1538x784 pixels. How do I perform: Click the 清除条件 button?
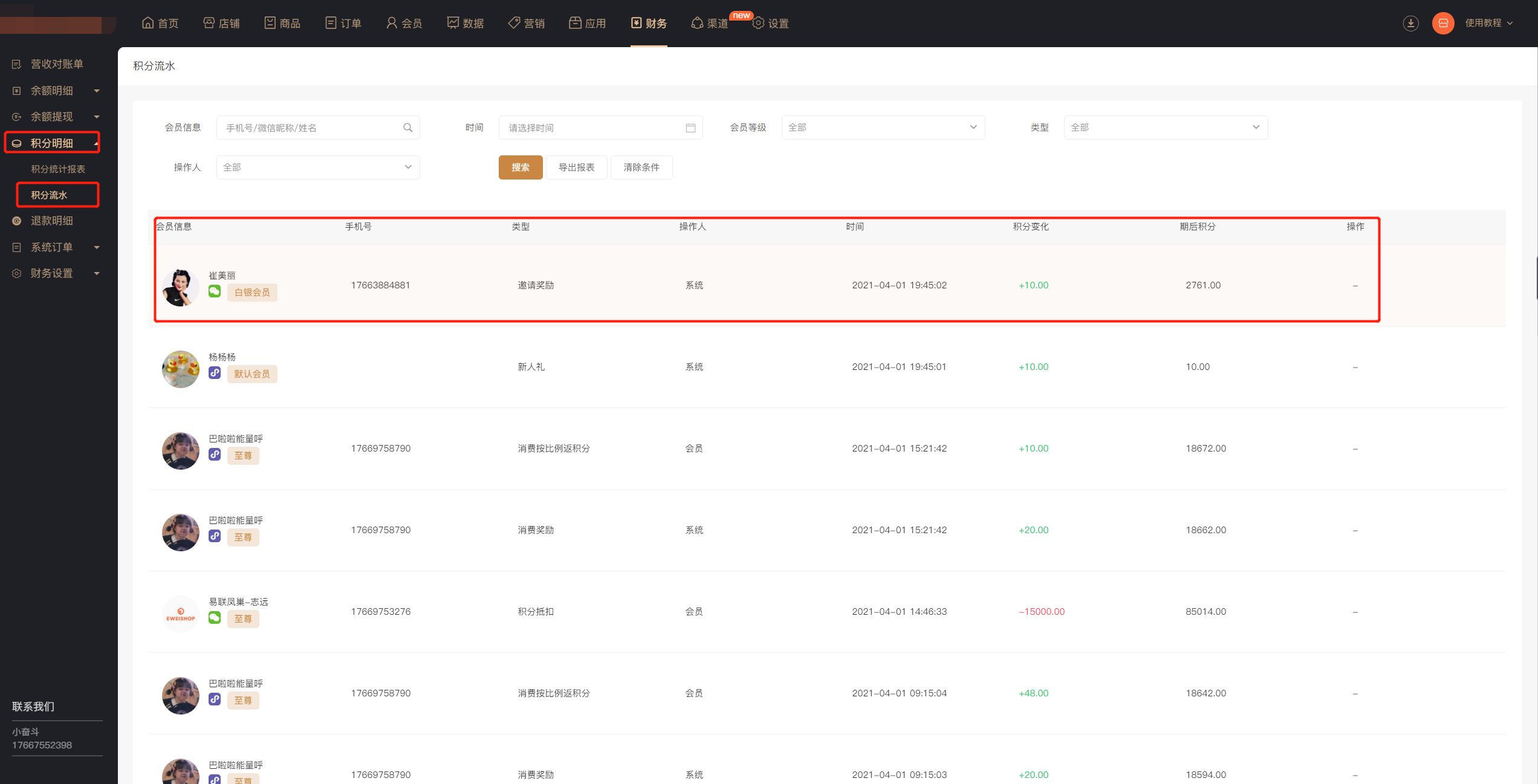pyautogui.click(x=641, y=167)
